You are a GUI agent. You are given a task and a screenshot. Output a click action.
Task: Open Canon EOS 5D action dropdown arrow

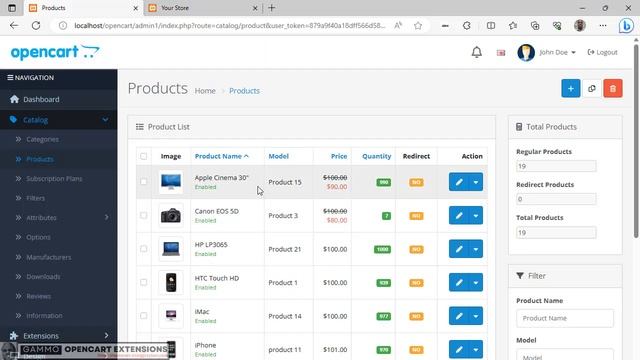(x=476, y=216)
